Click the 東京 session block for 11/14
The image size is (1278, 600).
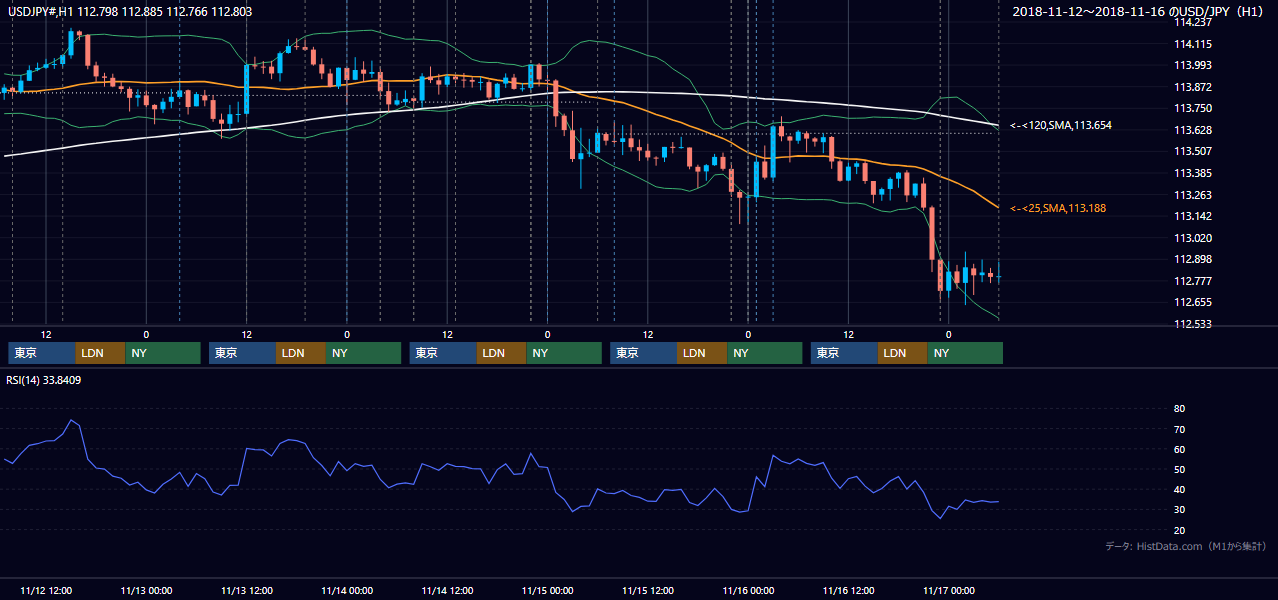pyautogui.click(x=444, y=353)
